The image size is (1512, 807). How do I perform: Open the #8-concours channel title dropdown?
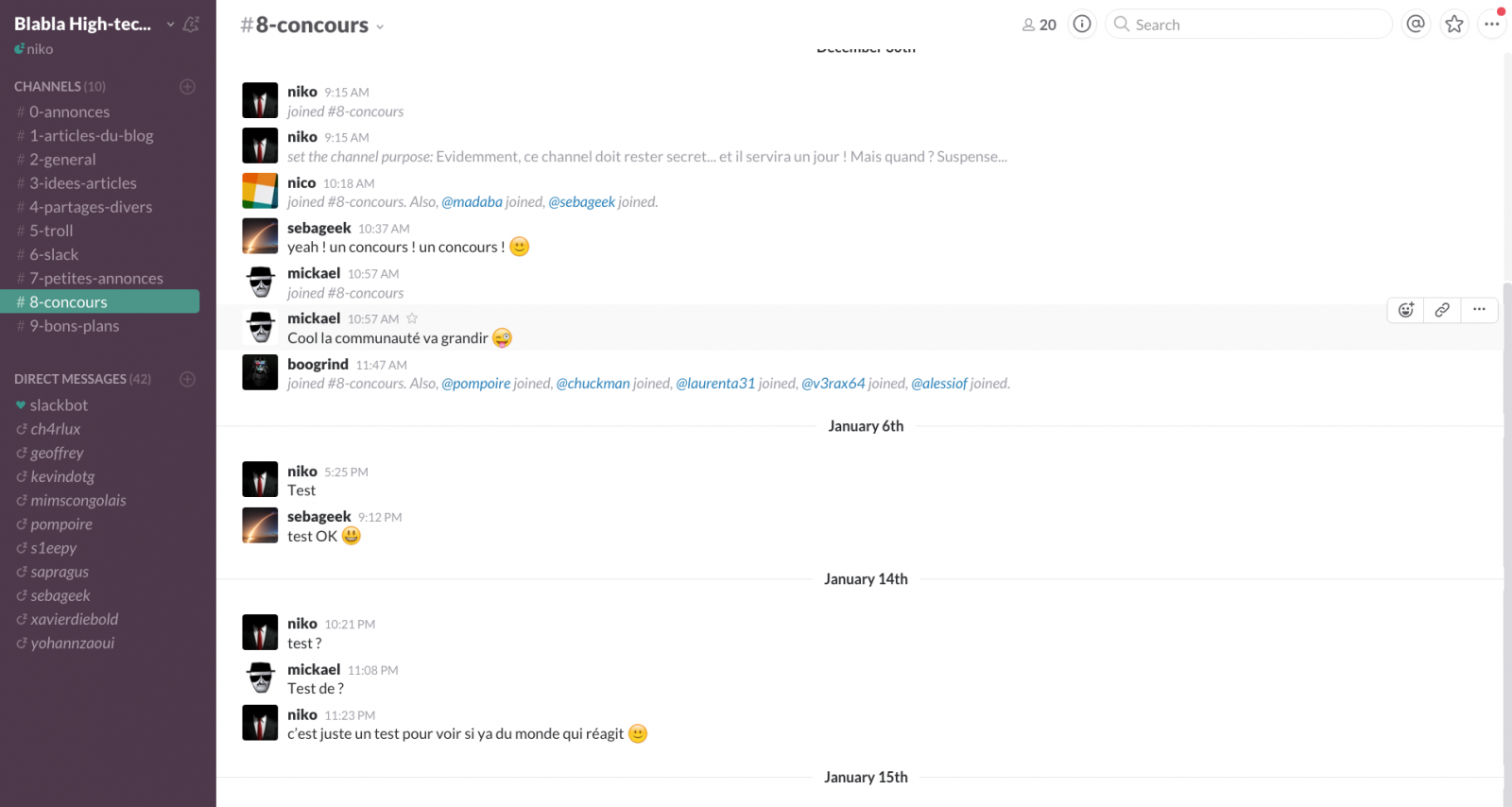pos(312,26)
